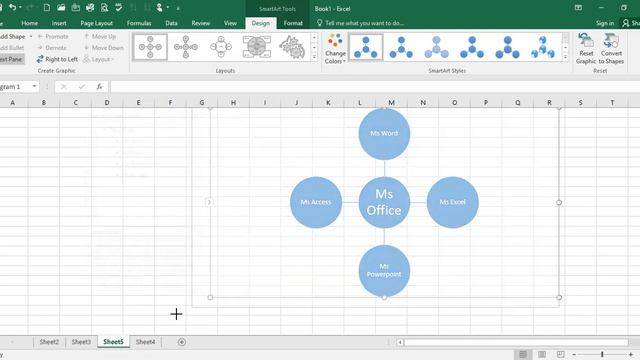The image size is (640, 360).
Task: Select the first Simple Fill SmartArt style
Action: pos(366,47)
